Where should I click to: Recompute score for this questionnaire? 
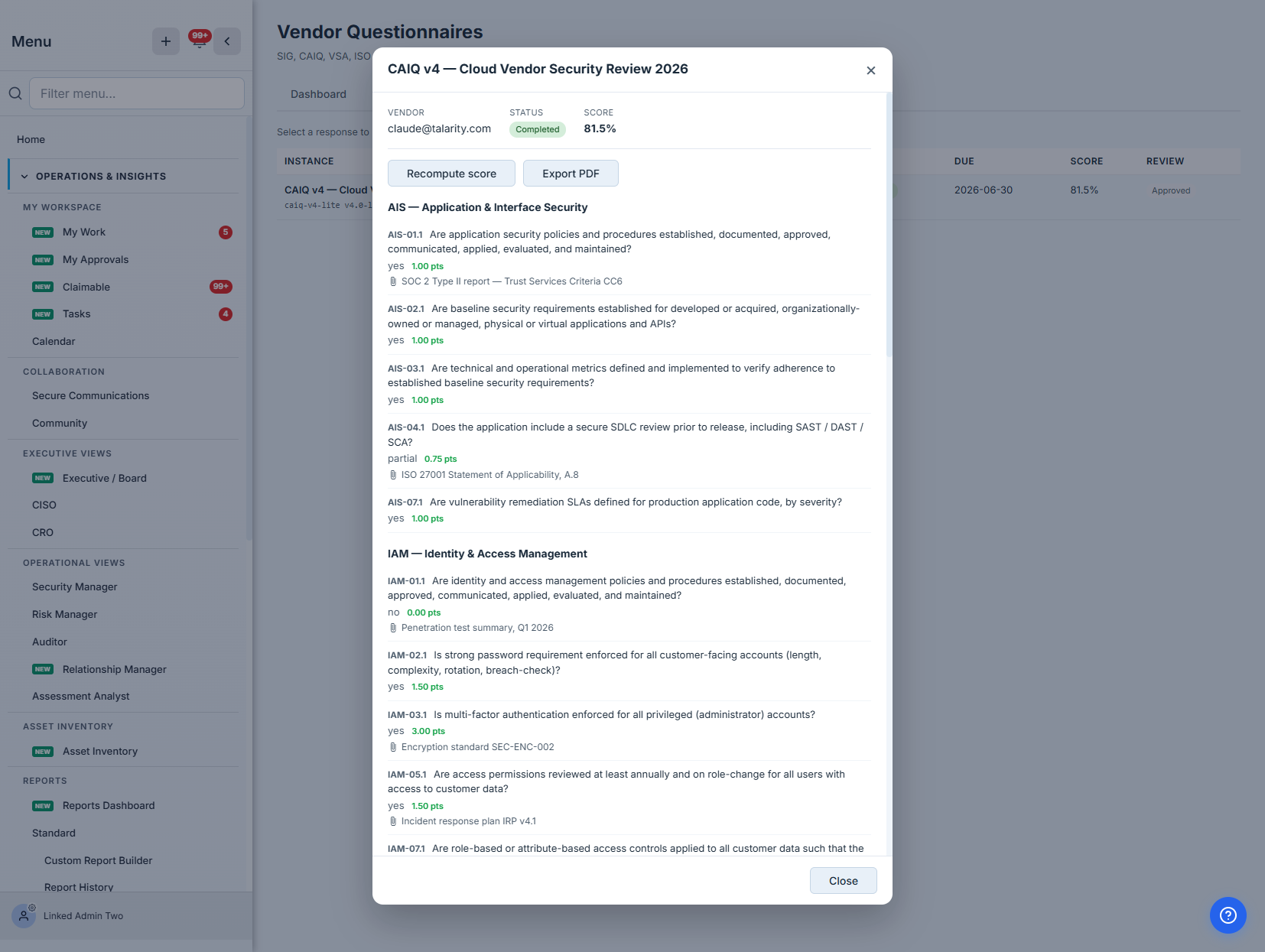(x=451, y=174)
